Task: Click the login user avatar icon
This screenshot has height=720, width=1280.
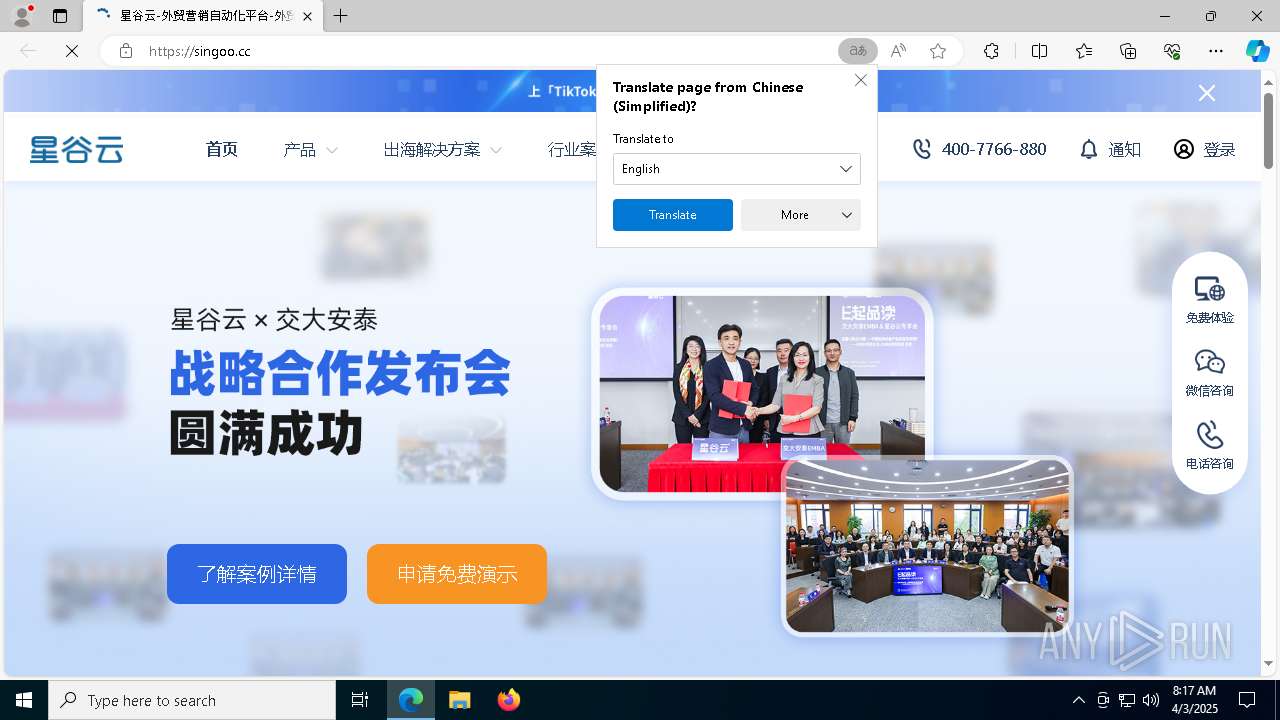Action: coord(1184,149)
